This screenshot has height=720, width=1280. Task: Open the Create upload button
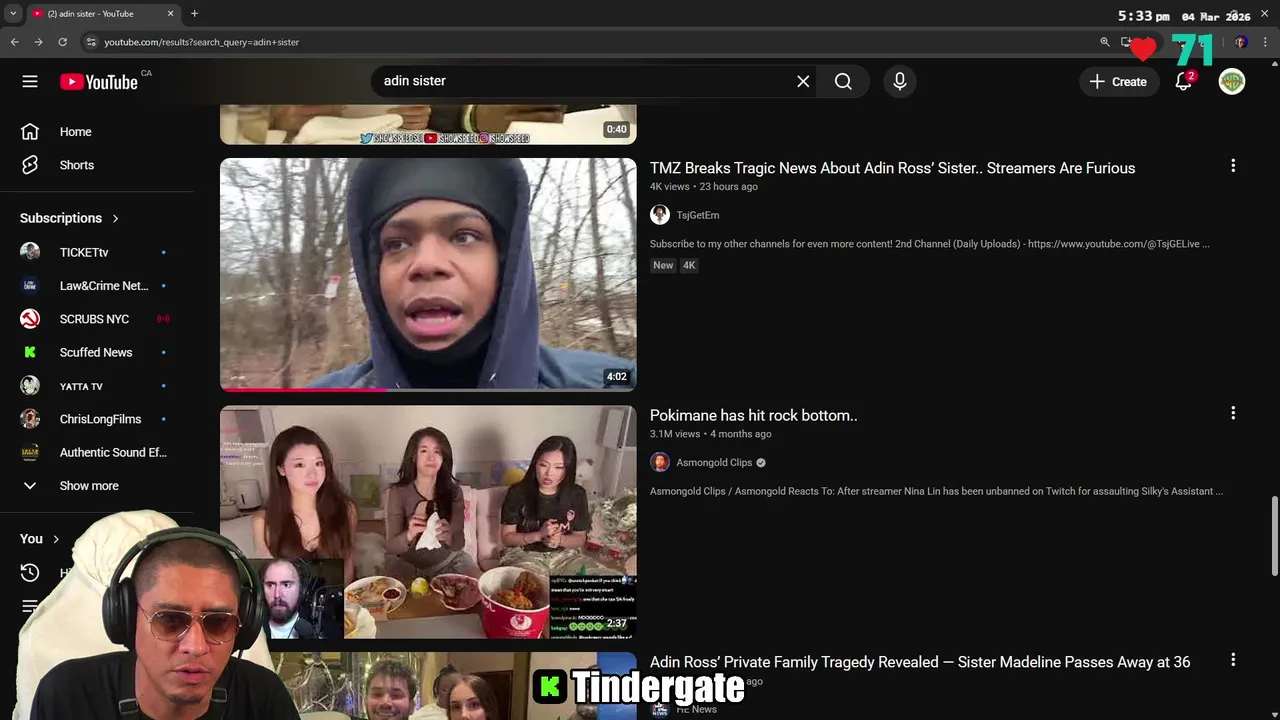pos(1118,81)
